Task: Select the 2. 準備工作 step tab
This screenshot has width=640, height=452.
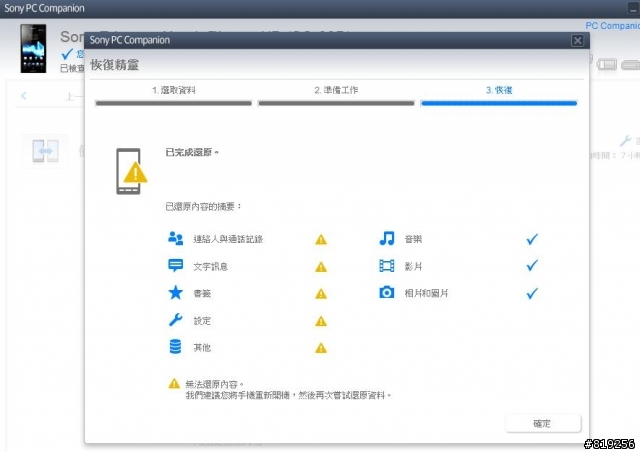Action: click(336, 90)
